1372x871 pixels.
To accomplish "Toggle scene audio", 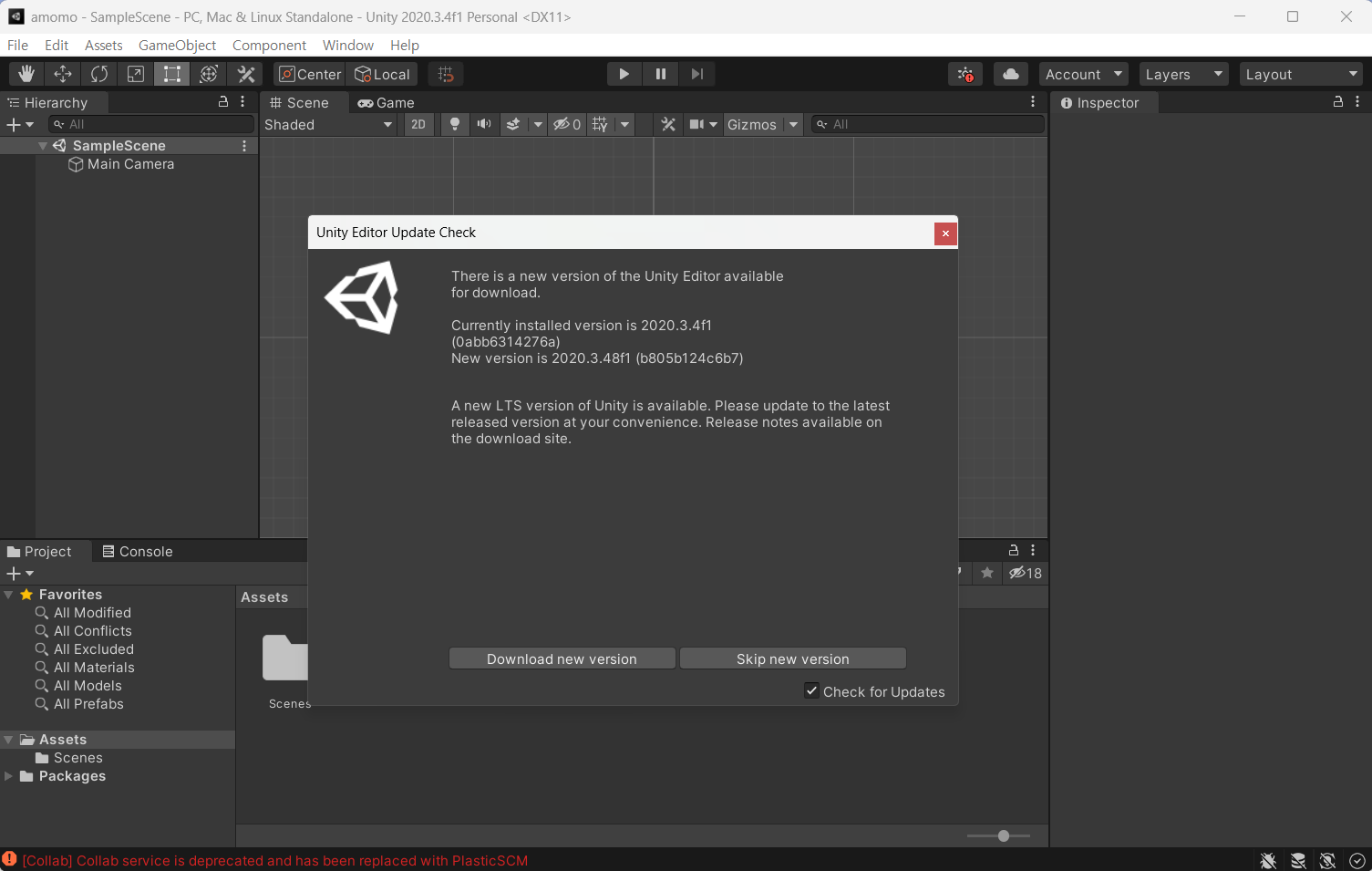I will coord(484,124).
